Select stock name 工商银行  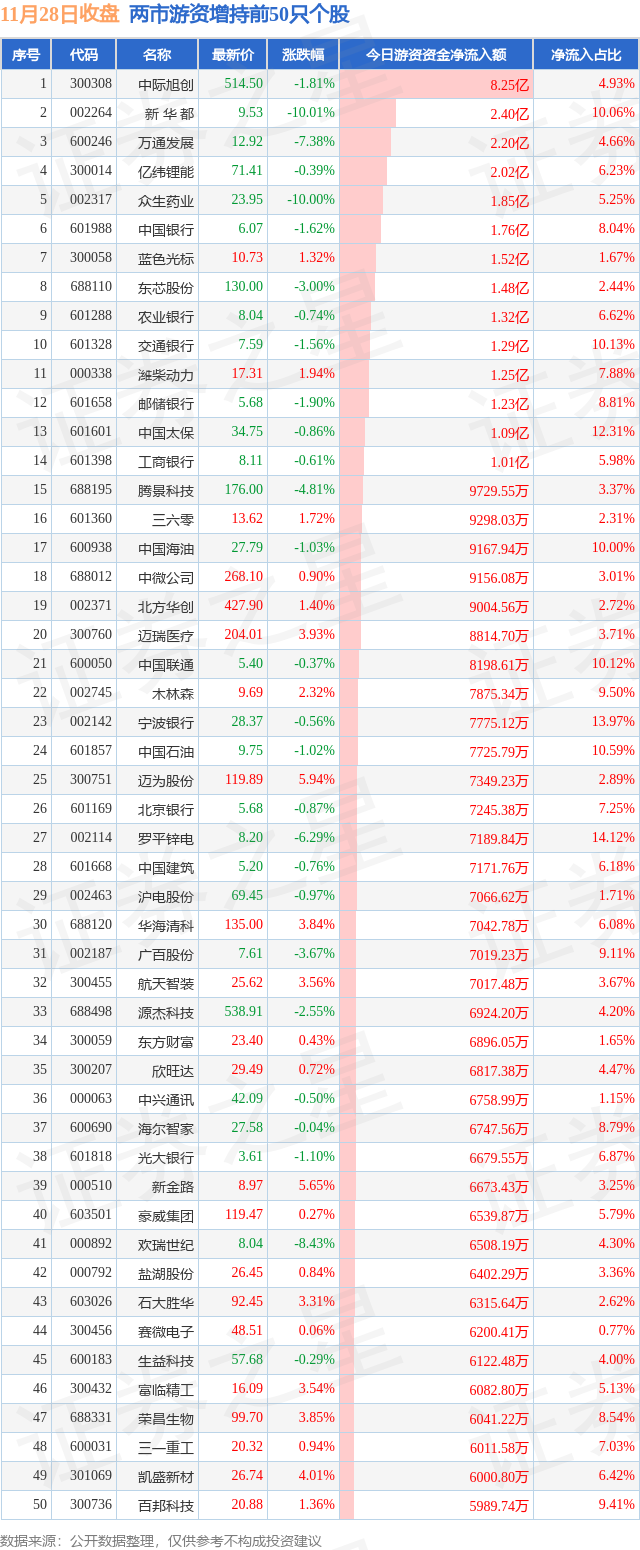pos(167,462)
